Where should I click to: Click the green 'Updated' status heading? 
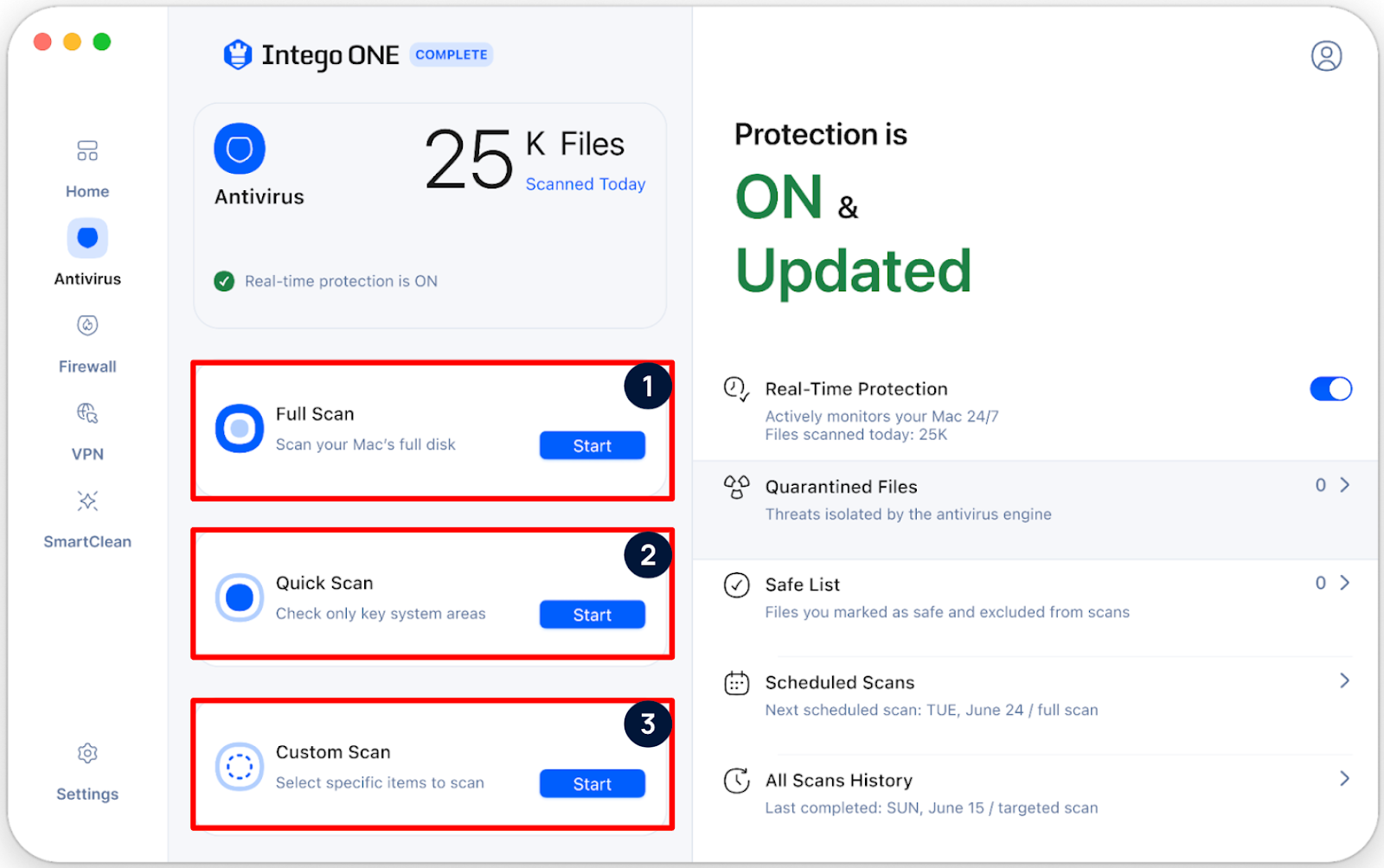[x=854, y=271]
